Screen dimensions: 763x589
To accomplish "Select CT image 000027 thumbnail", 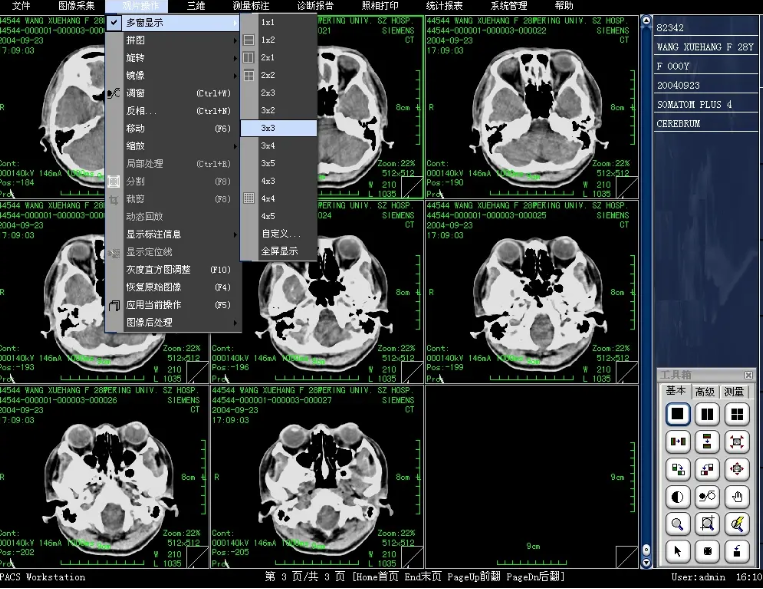I will click(x=317, y=477).
